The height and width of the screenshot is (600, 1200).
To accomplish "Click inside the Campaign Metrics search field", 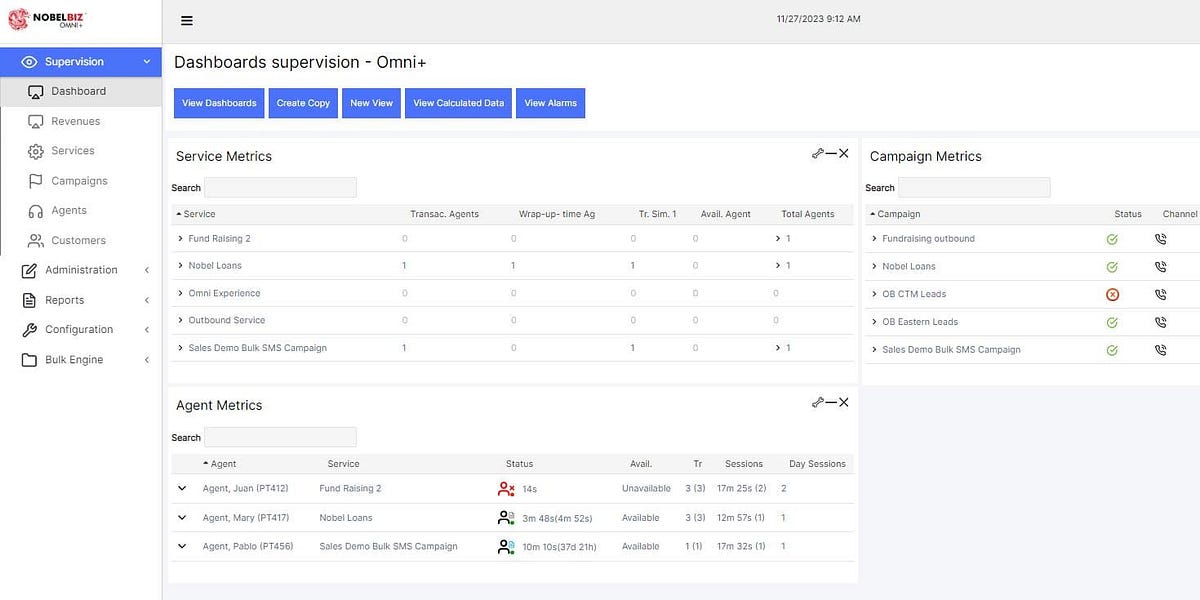I will pos(974,187).
